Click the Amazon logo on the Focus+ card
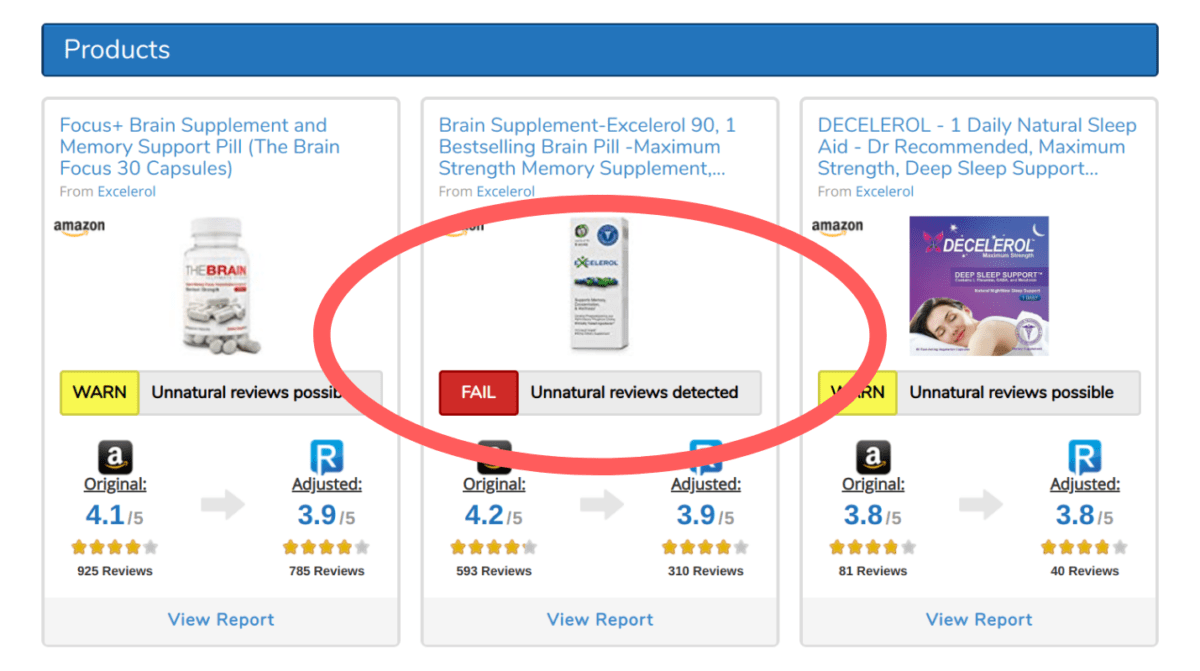1200x671 pixels. [x=79, y=227]
